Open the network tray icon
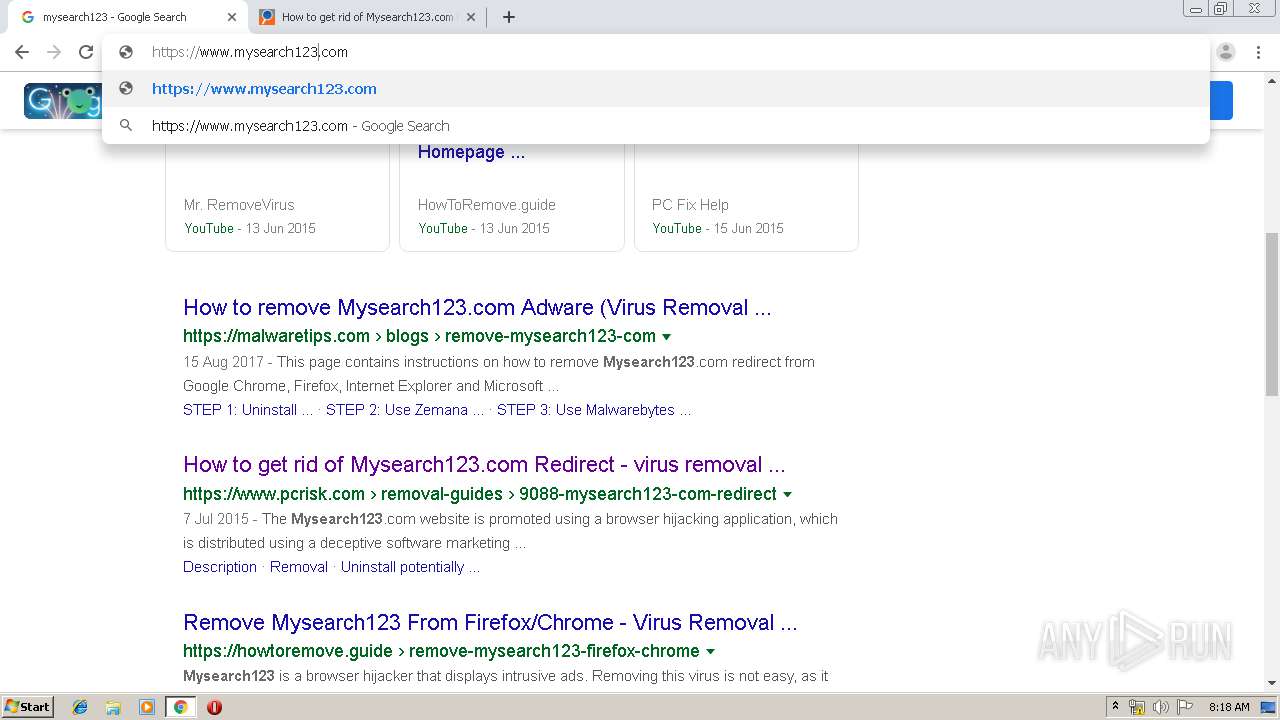This screenshot has width=1280, height=720. click(1137, 707)
